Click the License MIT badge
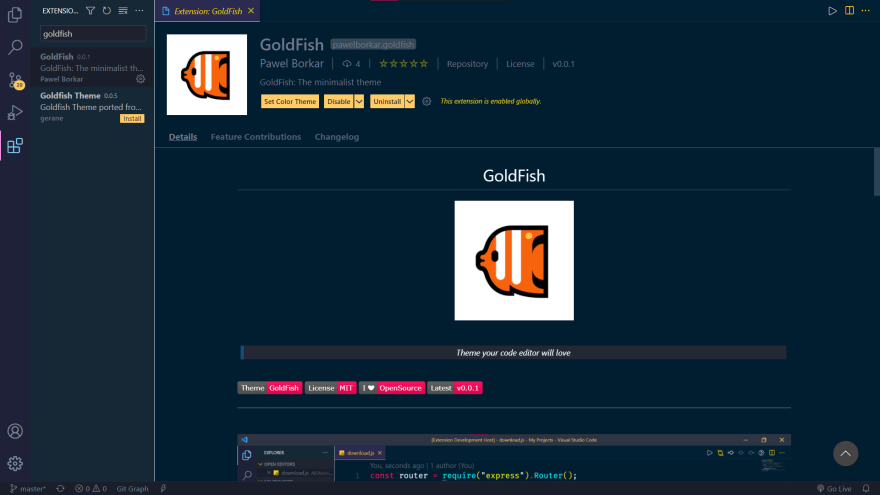Screen dimensions: 880x495 (x=331, y=388)
